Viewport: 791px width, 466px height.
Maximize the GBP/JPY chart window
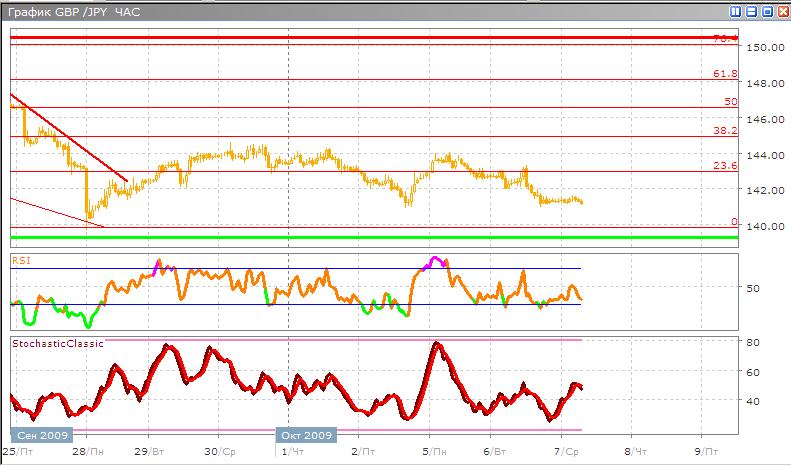click(x=767, y=12)
